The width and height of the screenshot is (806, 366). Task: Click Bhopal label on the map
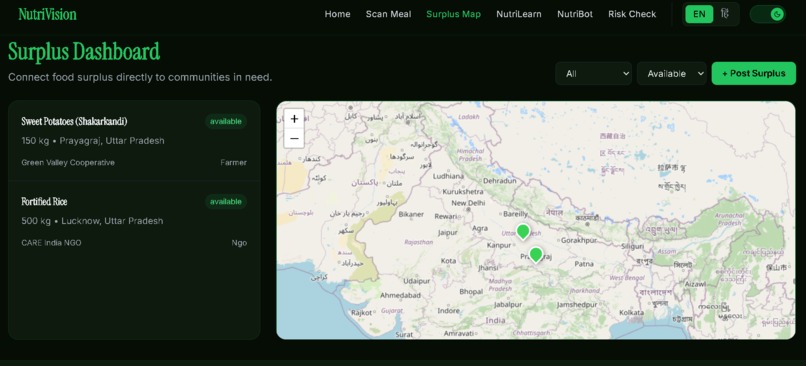click(x=471, y=291)
